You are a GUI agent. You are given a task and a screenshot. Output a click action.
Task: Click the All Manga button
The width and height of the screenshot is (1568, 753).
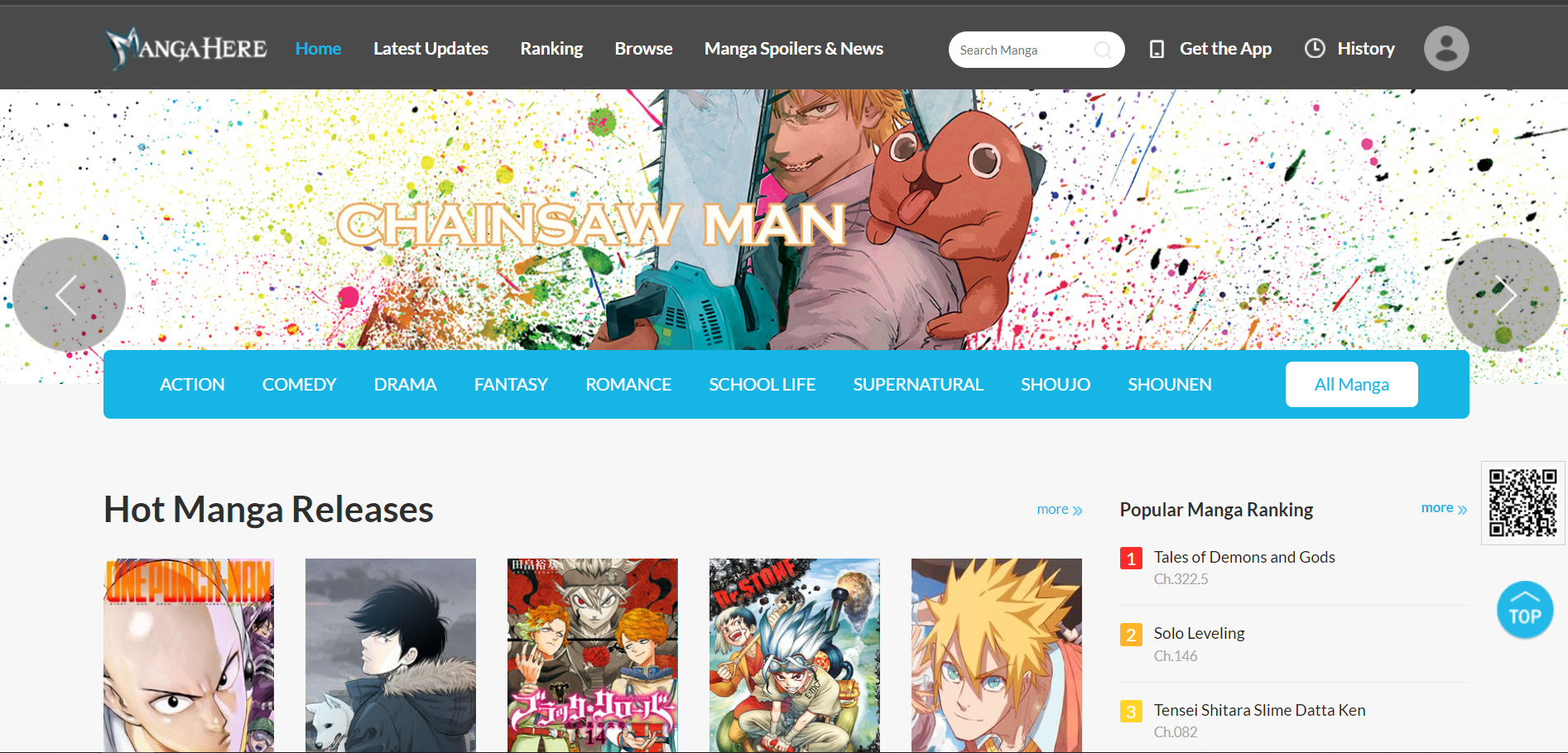tap(1352, 384)
